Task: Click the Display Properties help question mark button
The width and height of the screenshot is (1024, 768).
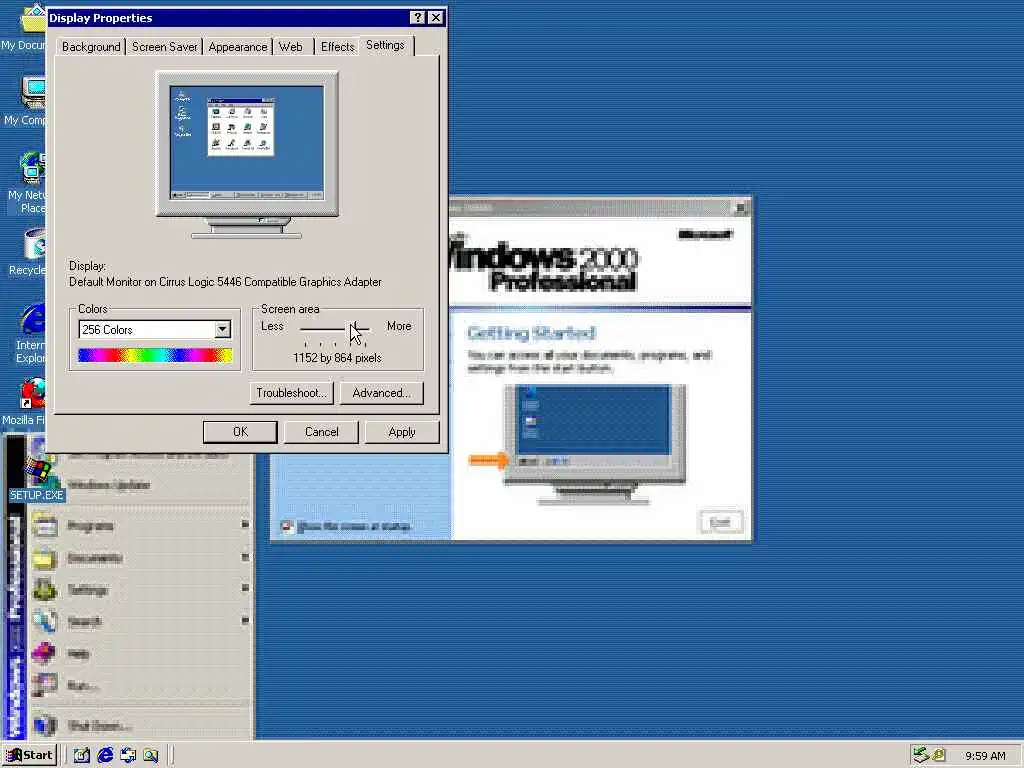Action: [x=418, y=18]
